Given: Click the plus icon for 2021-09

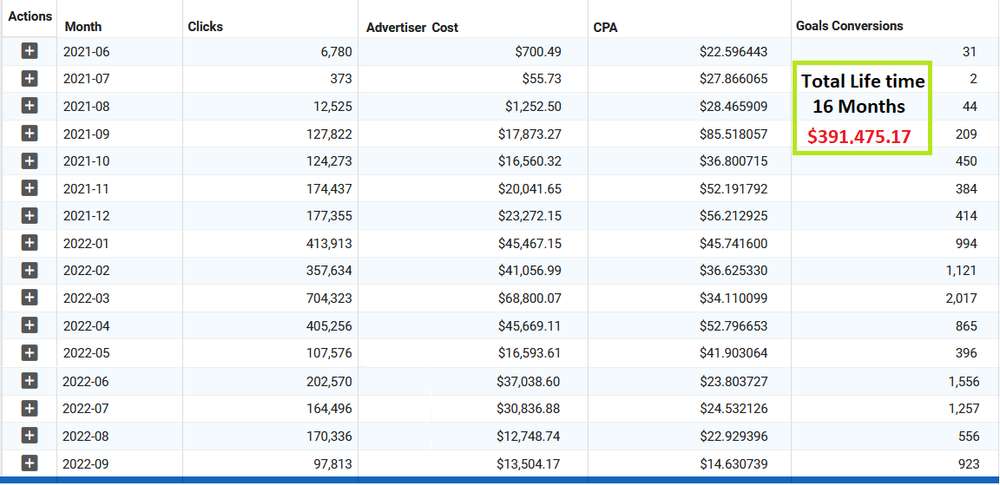Looking at the screenshot, I should [x=29, y=133].
